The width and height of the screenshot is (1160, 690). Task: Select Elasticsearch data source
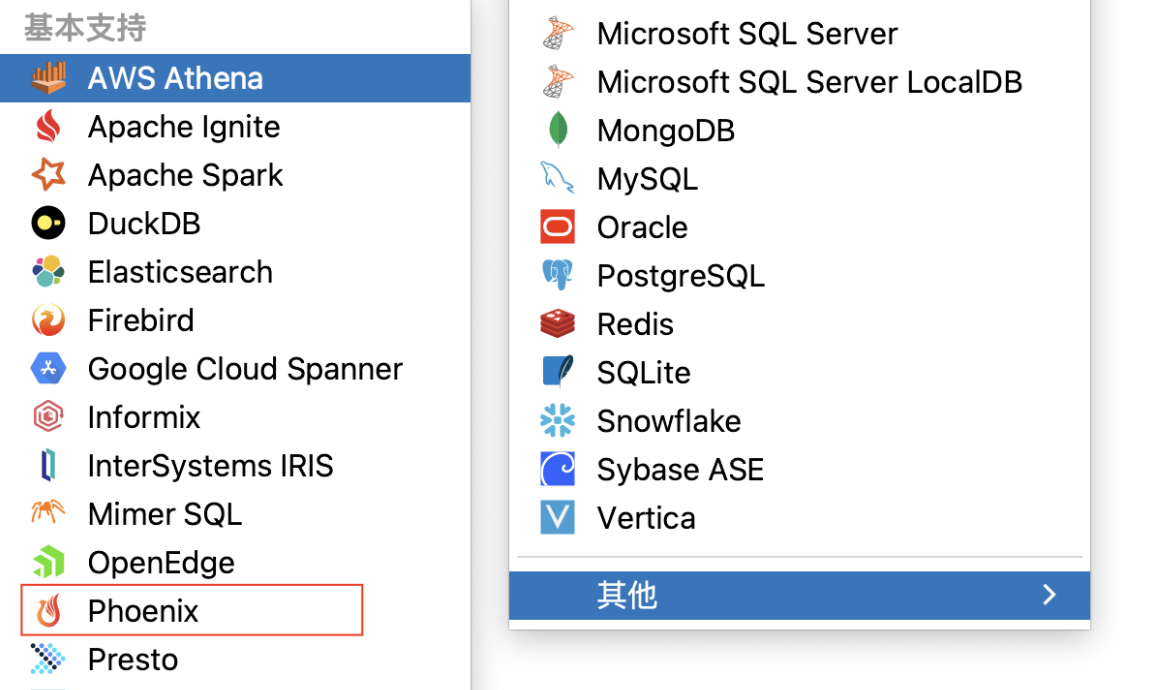click(x=235, y=271)
